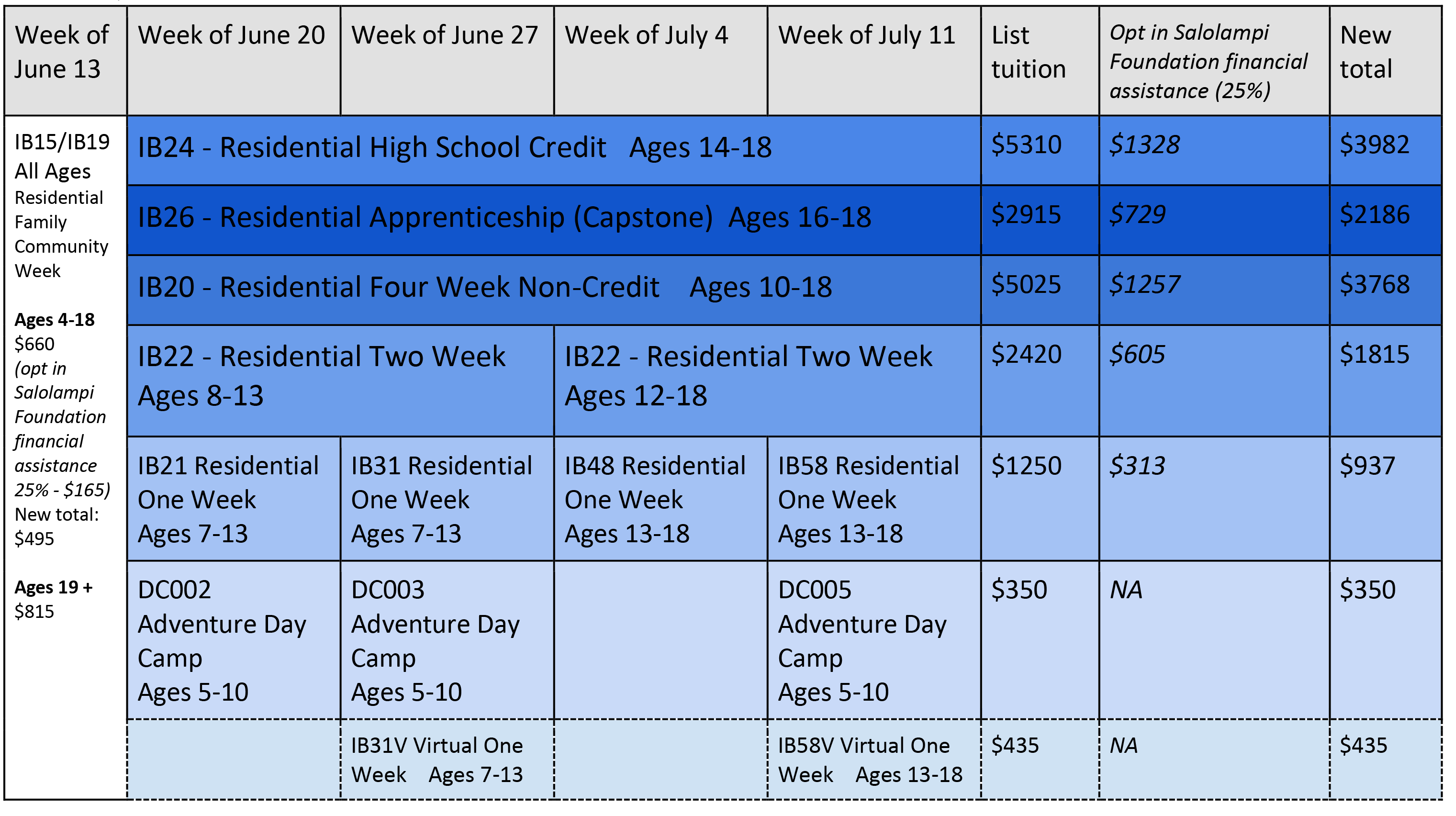Viewport: 1456px width, 816px height.
Task: Select IB22 Residential Two Week Ages 12-18
Action: [x=749, y=376]
